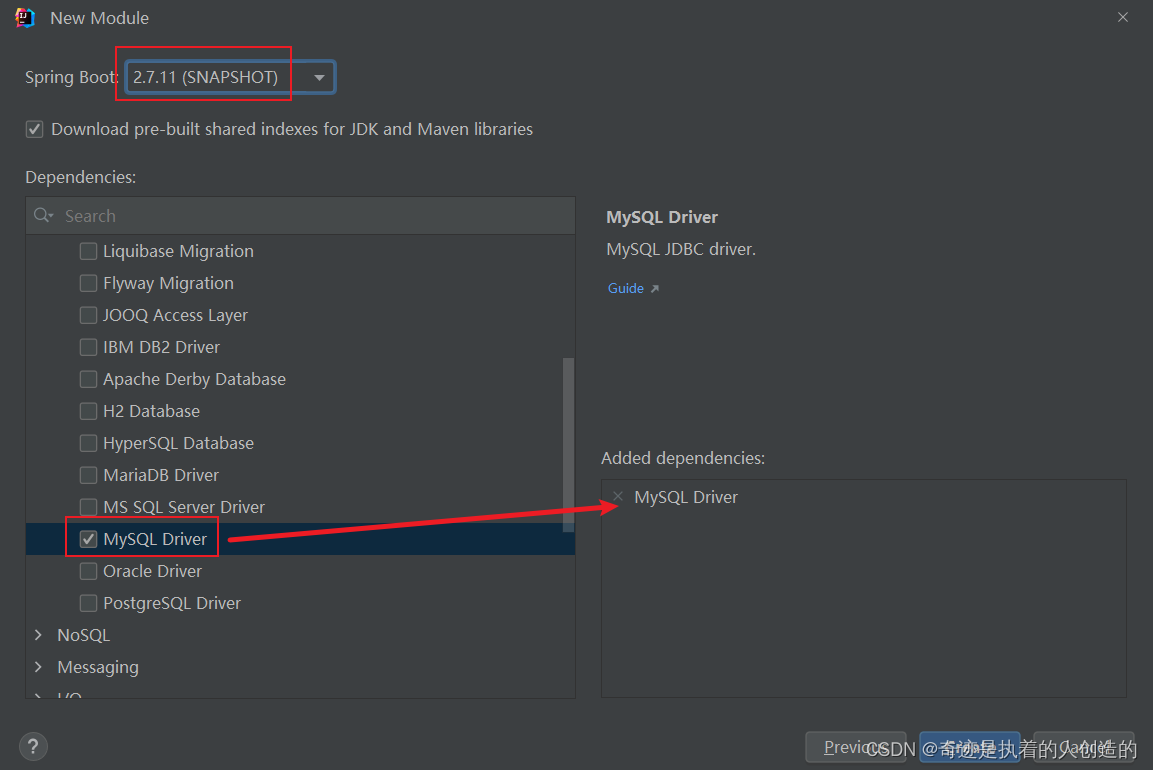Viewport: 1153px width, 770px height.
Task: Select the Messaging category label
Action: coord(98,667)
